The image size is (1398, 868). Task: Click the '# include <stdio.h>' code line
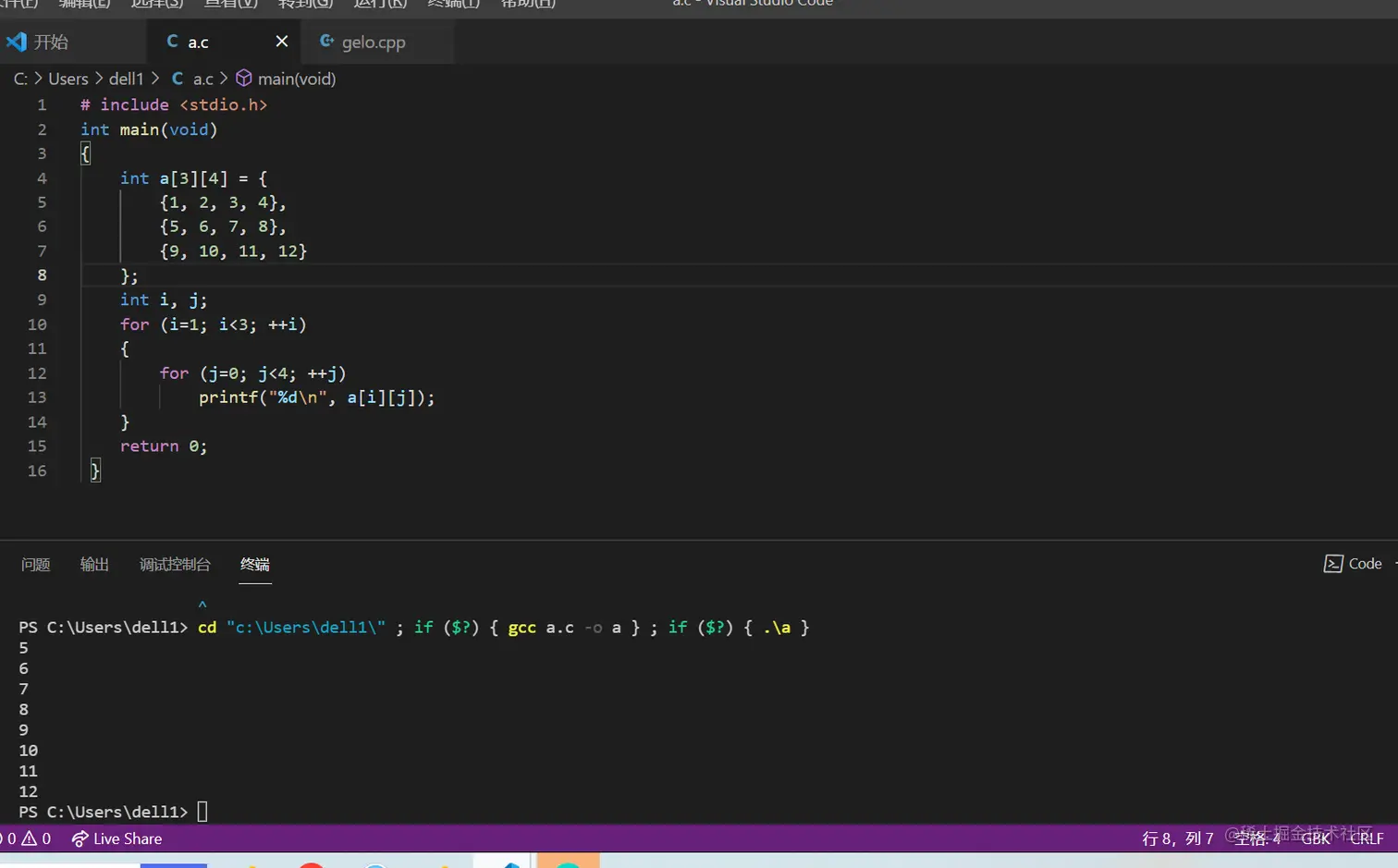coord(174,104)
